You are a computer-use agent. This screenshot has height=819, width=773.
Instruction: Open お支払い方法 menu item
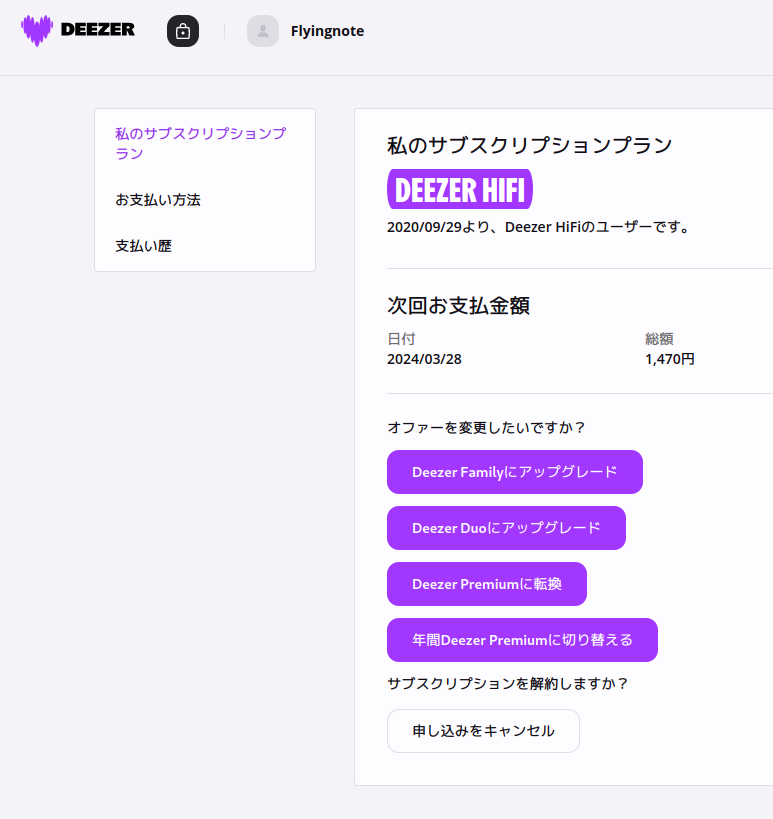(158, 200)
